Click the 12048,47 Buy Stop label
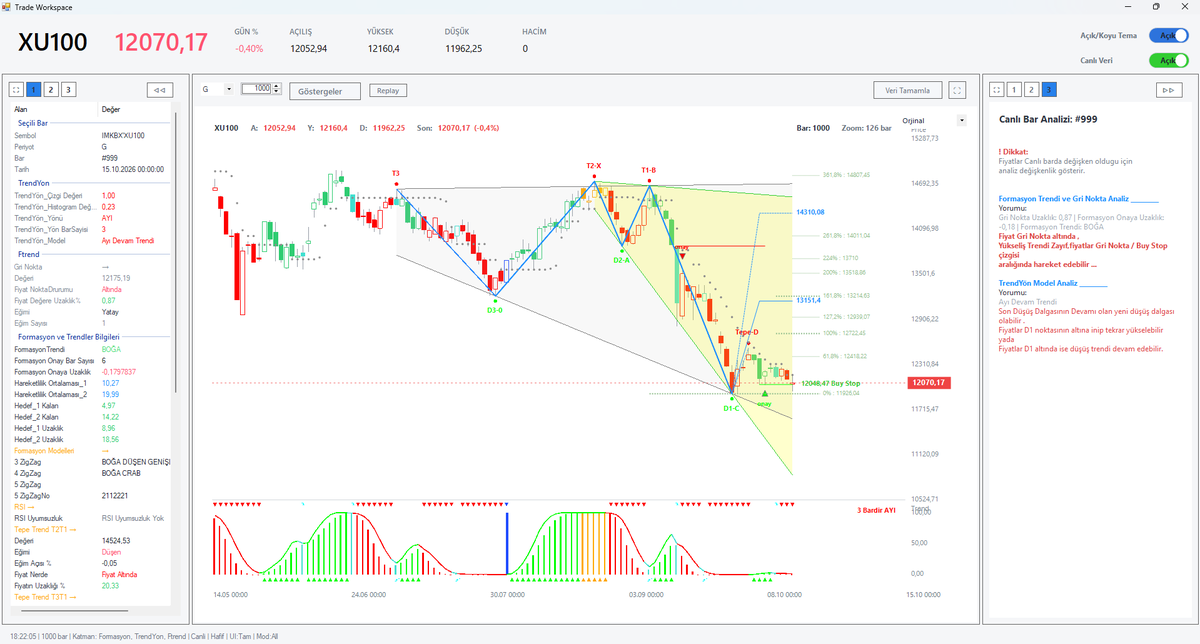Viewport: 1200px width, 644px height. point(830,383)
